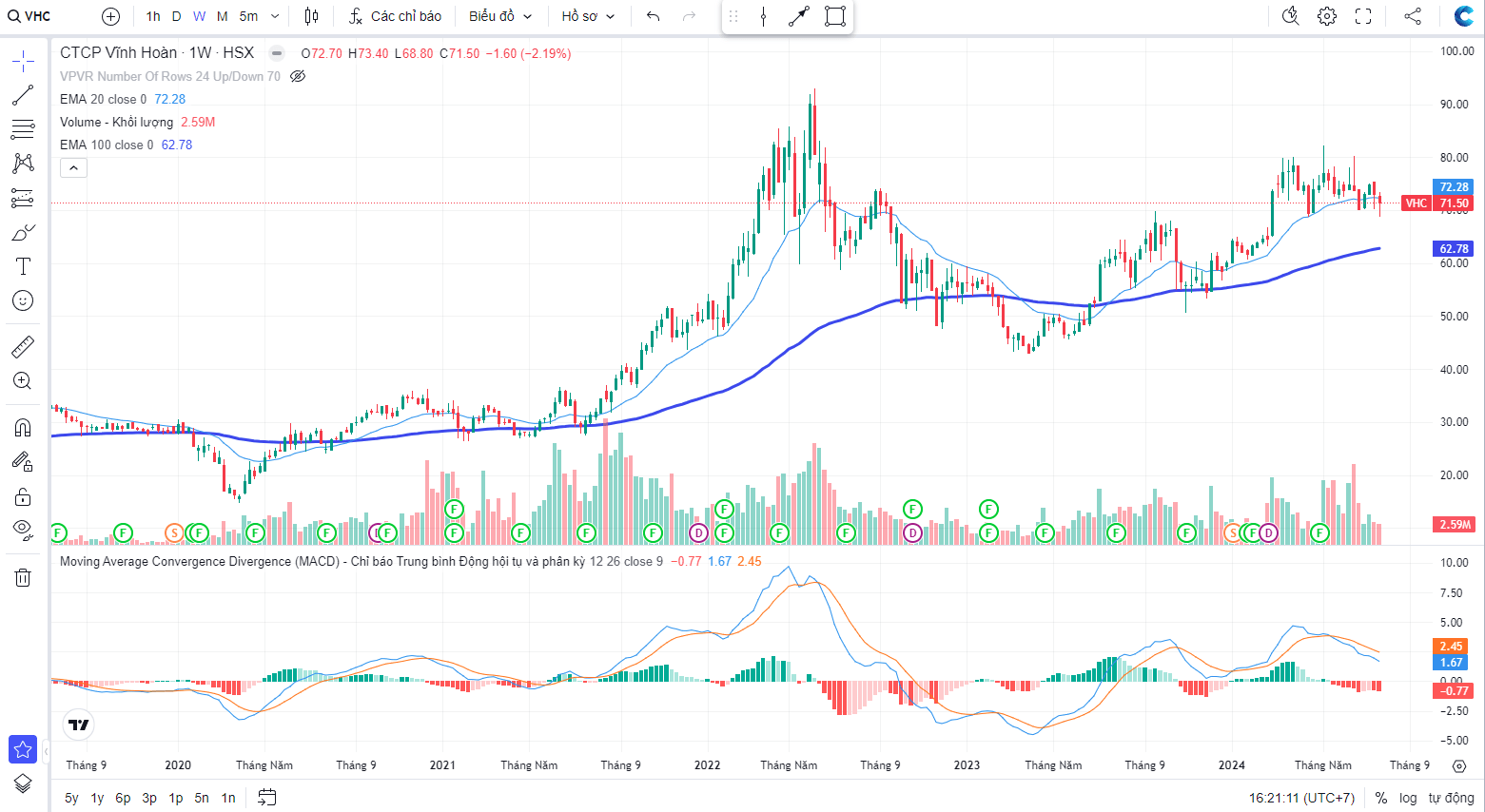Screen dimensions: 1485x812
Task: Open the emoji icons tool
Action: [x=23, y=300]
